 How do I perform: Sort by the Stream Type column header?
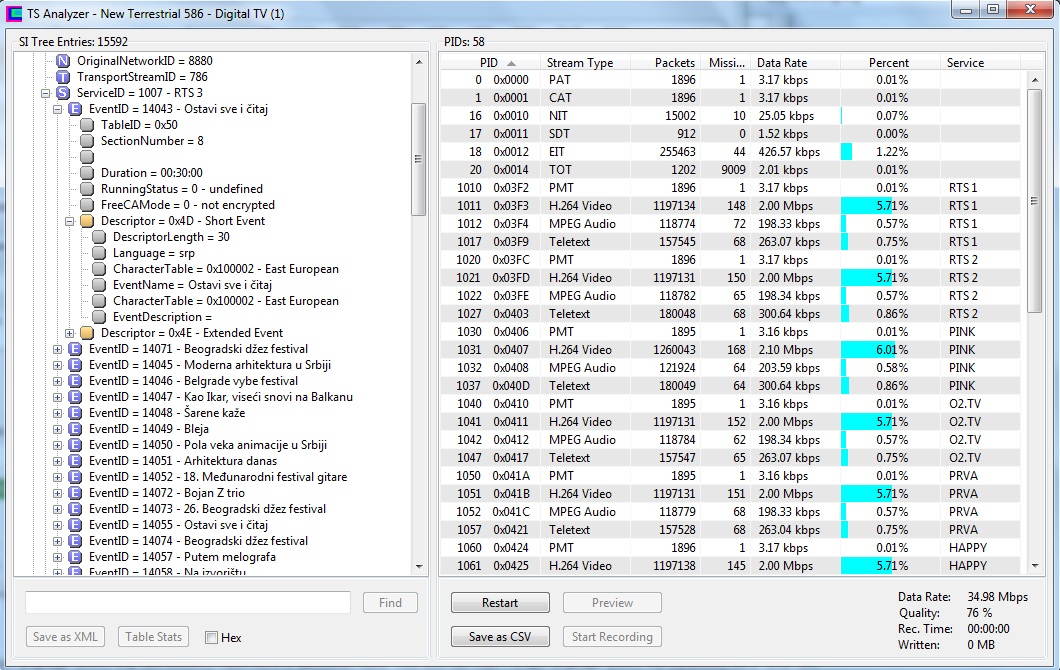pyautogui.click(x=583, y=62)
